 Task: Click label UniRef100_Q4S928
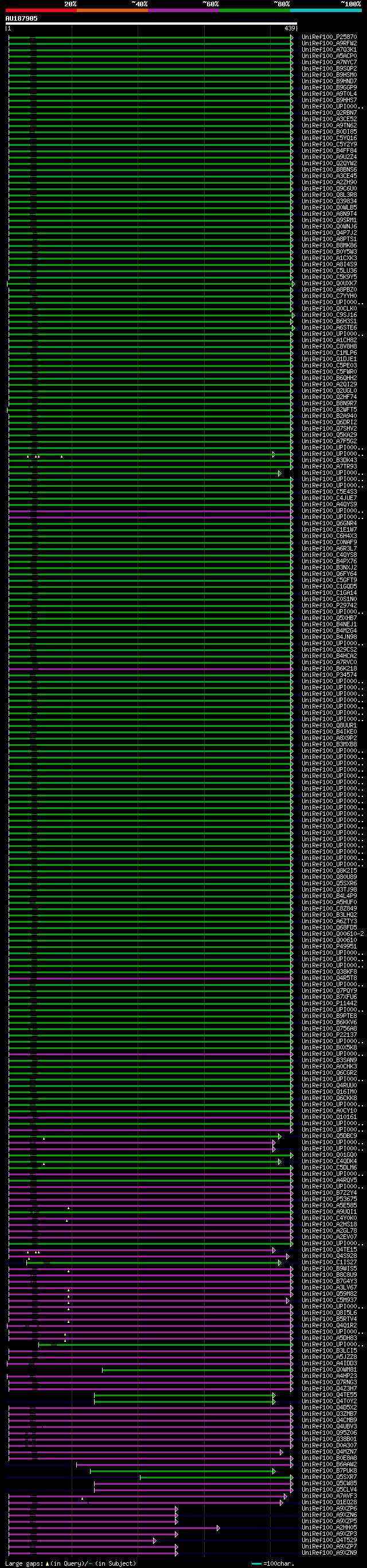(329, 1256)
